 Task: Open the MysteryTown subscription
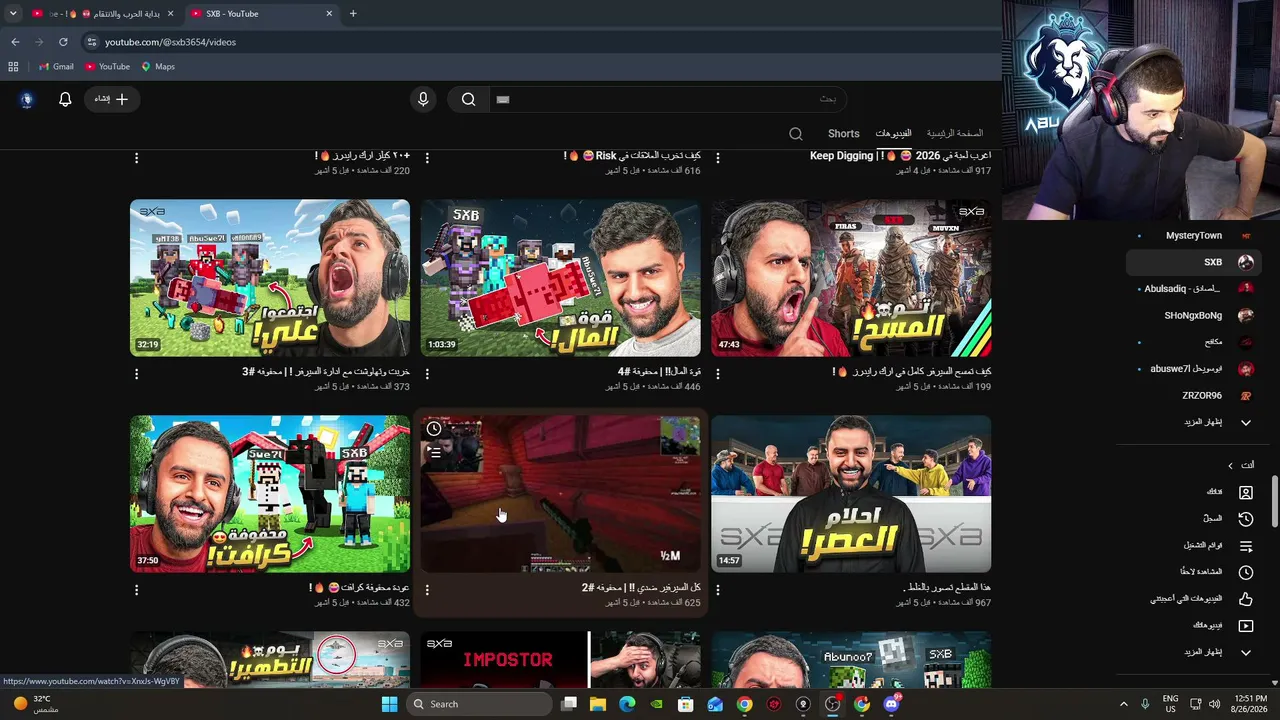pos(1194,236)
